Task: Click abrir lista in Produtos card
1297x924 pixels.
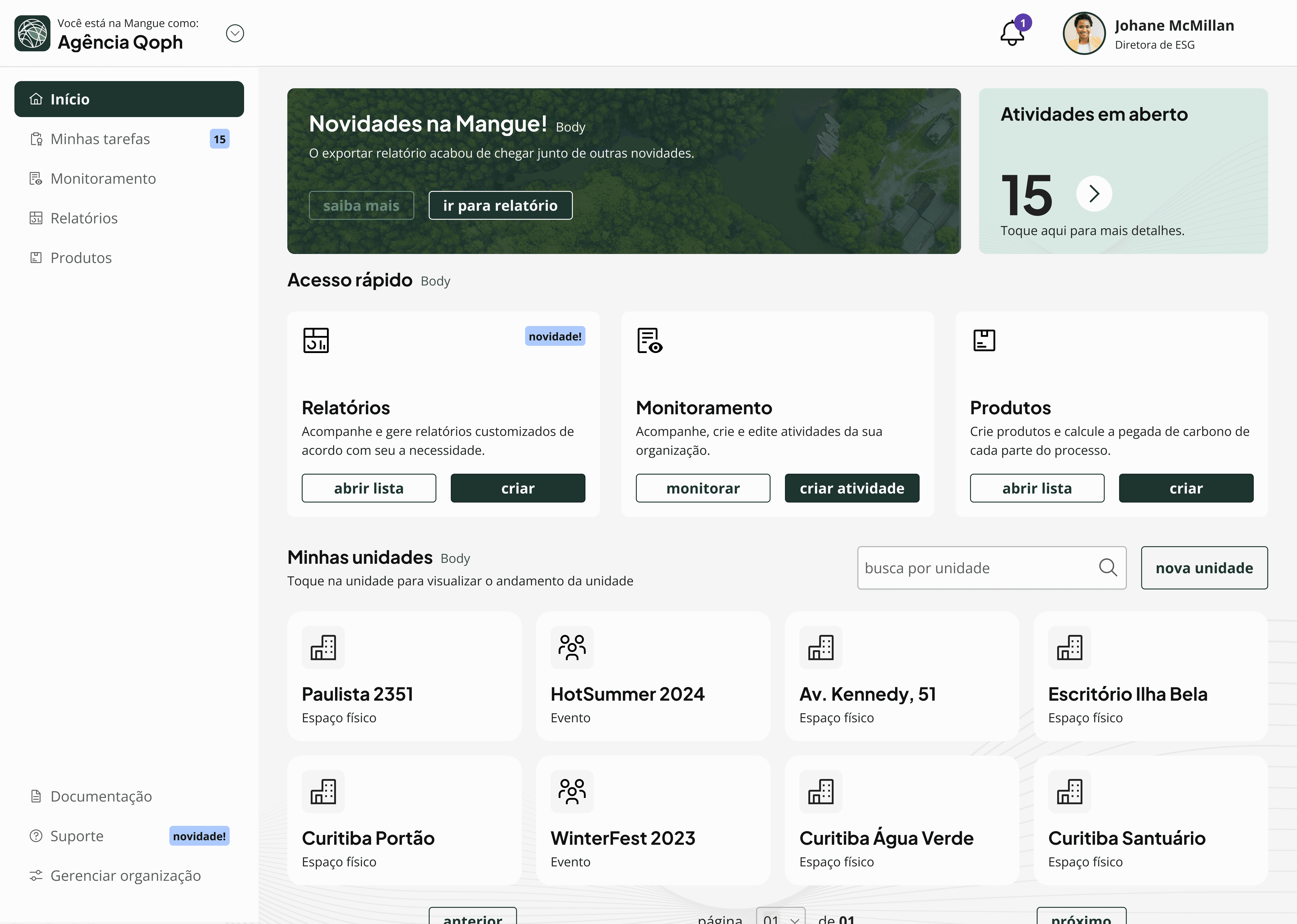Action: tap(1037, 488)
